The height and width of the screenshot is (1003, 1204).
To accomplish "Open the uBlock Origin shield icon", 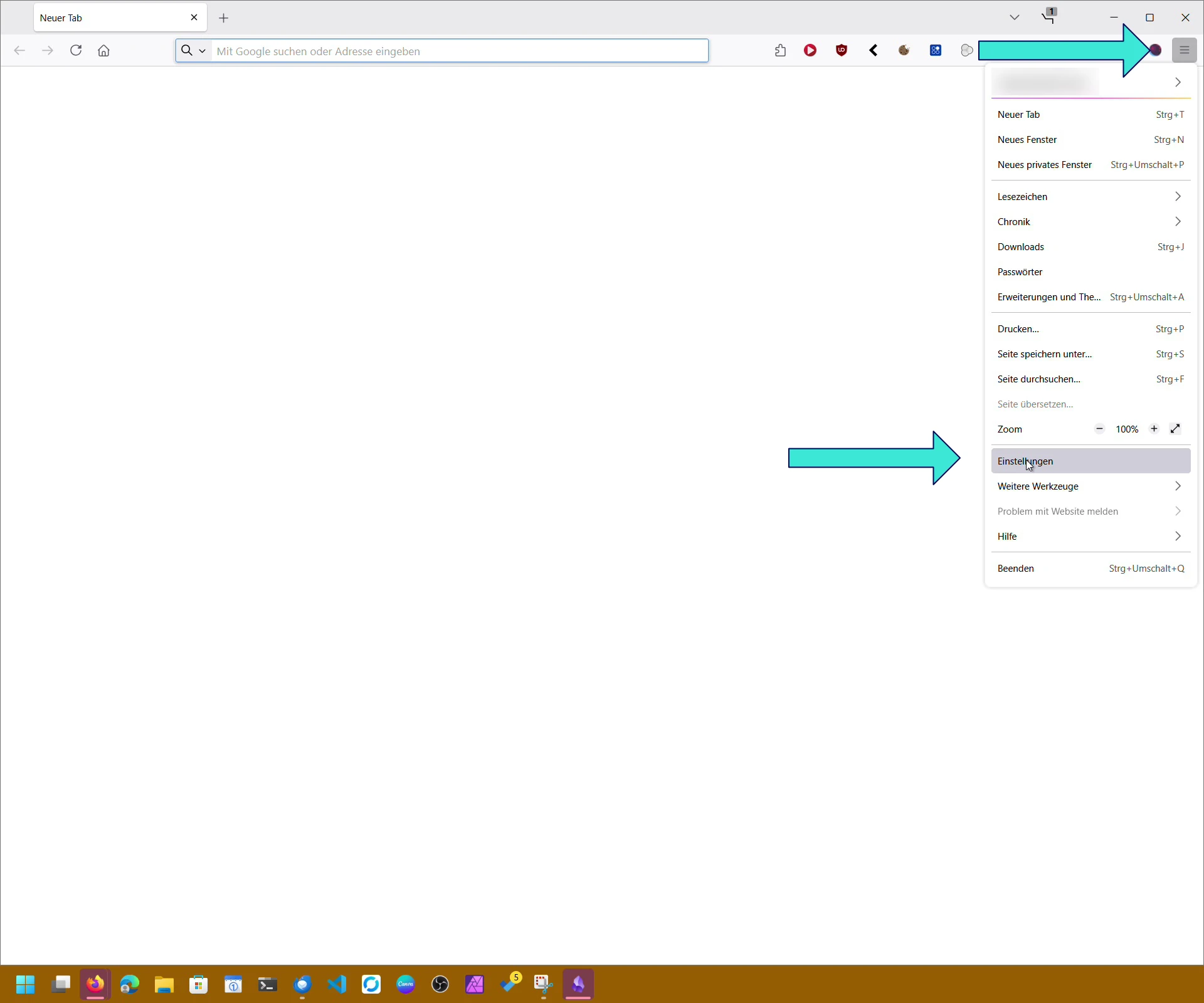I will tap(842, 51).
